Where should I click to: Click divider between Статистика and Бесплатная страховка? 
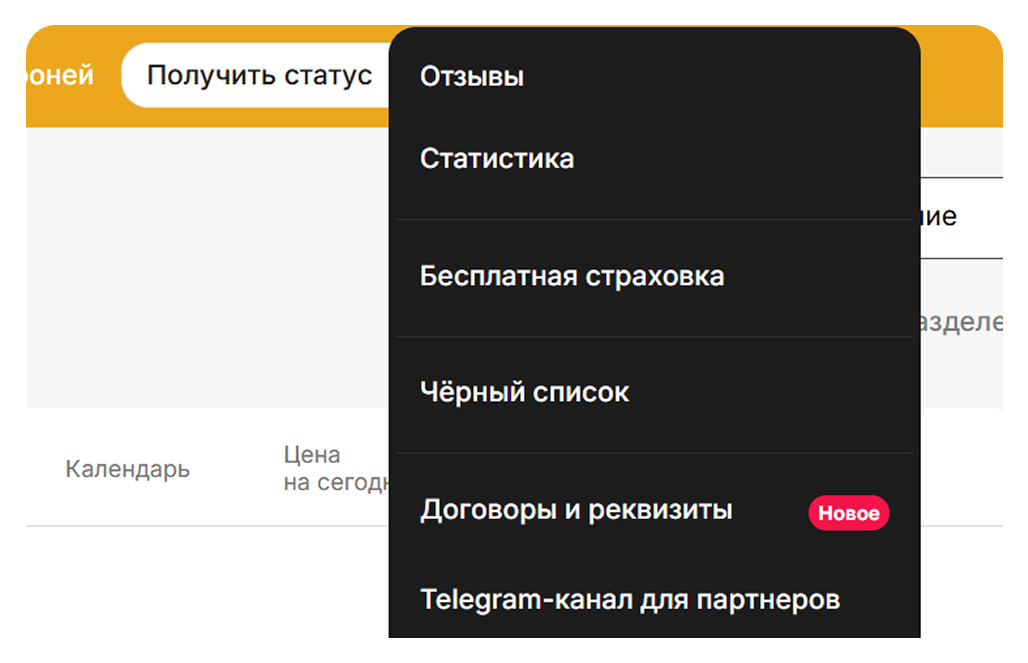click(x=654, y=219)
